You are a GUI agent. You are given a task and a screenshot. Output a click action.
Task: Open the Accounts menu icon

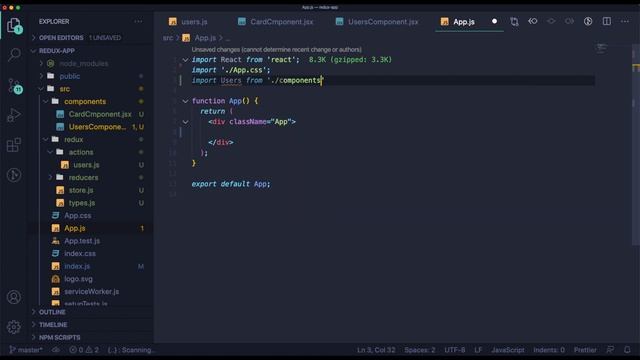(x=14, y=297)
